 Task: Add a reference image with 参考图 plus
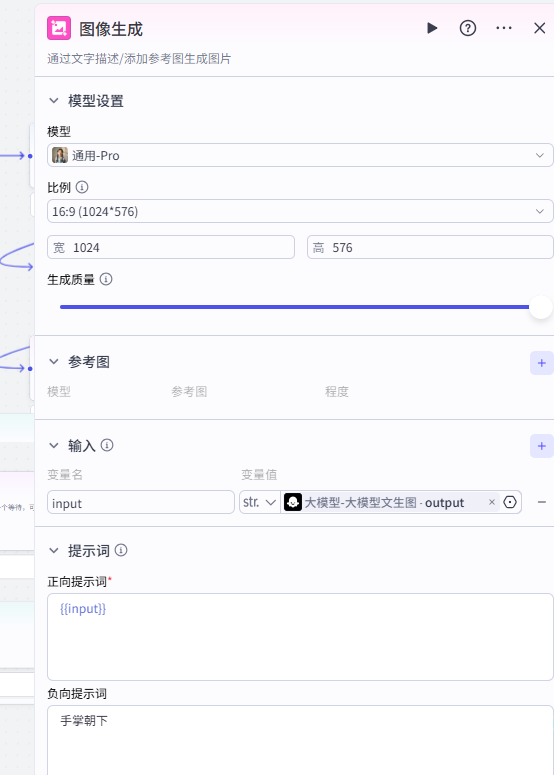[x=542, y=363]
